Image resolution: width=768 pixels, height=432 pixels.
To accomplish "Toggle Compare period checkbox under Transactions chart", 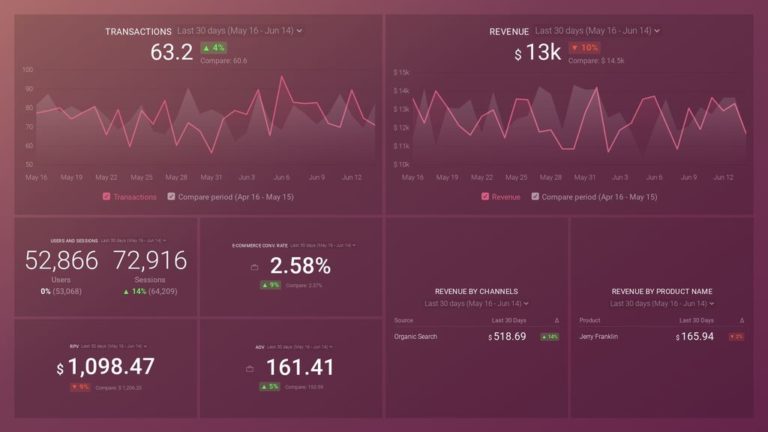I will (x=171, y=197).
